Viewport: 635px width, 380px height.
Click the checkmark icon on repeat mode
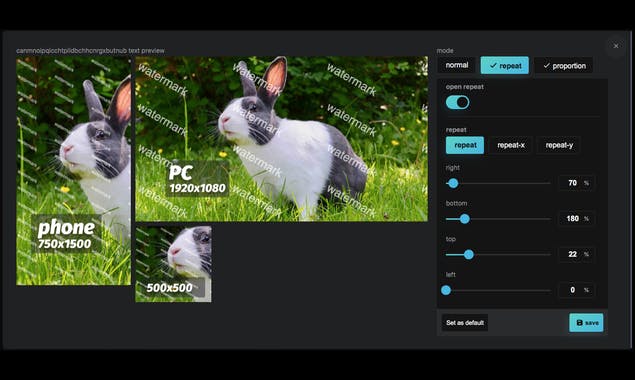click(x=493, y=65)
